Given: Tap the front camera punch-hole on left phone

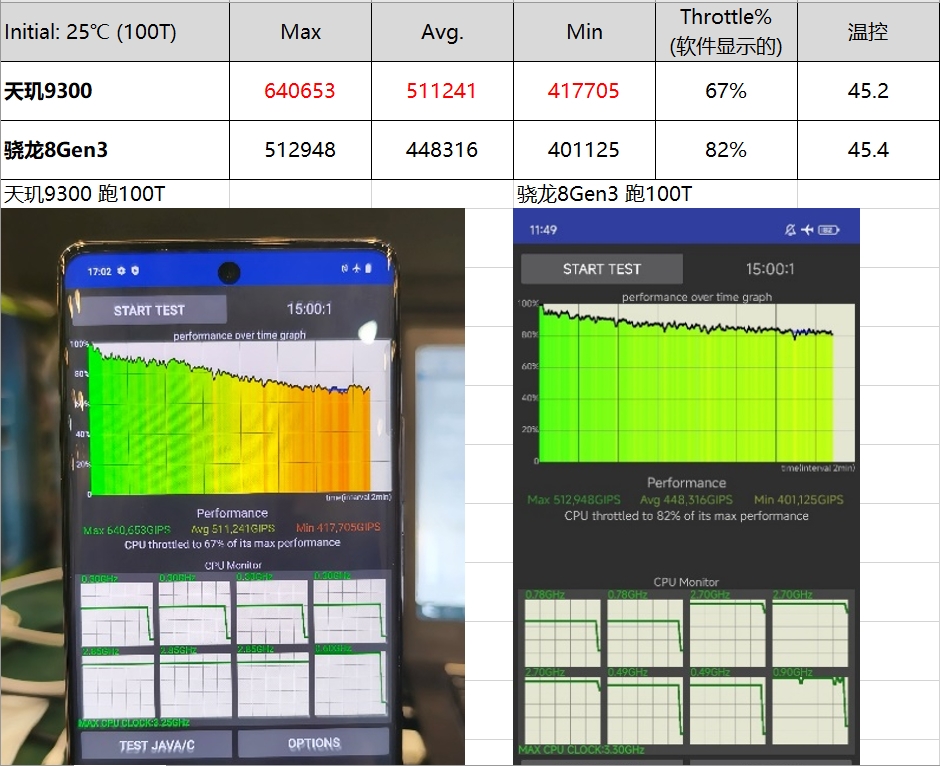Looking at the screenshot, I should (229, 271).
